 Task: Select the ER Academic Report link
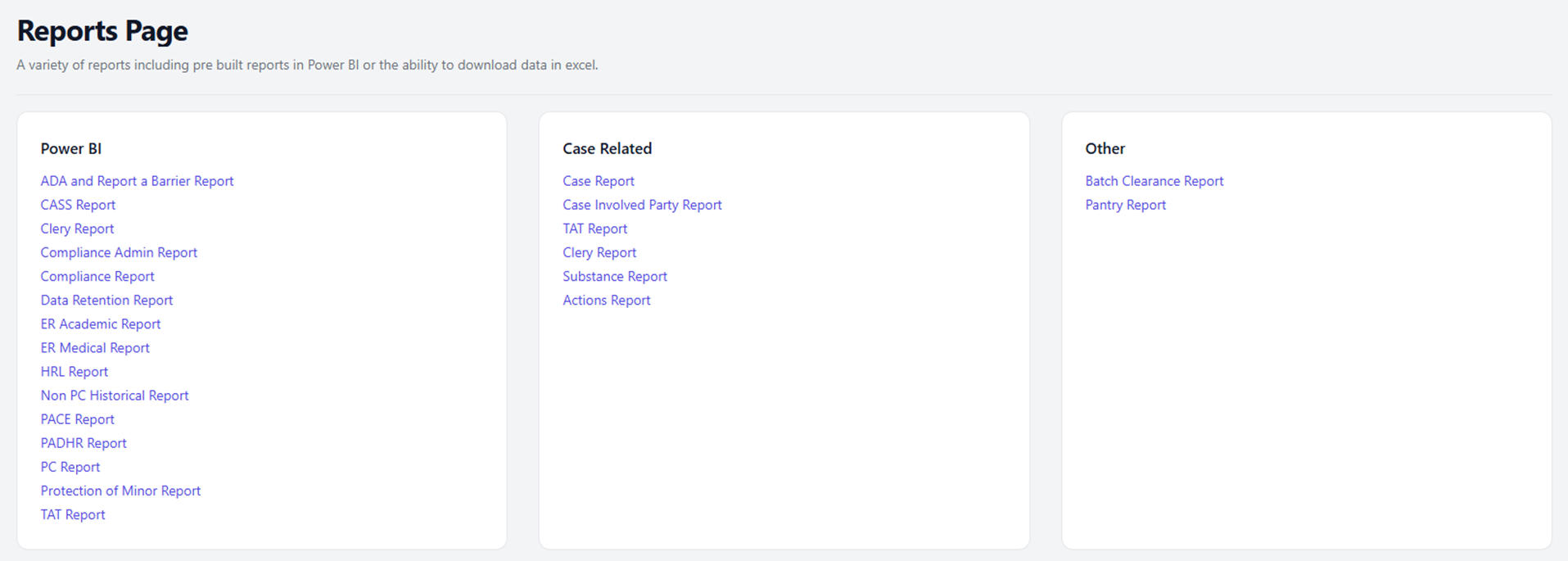101,323
